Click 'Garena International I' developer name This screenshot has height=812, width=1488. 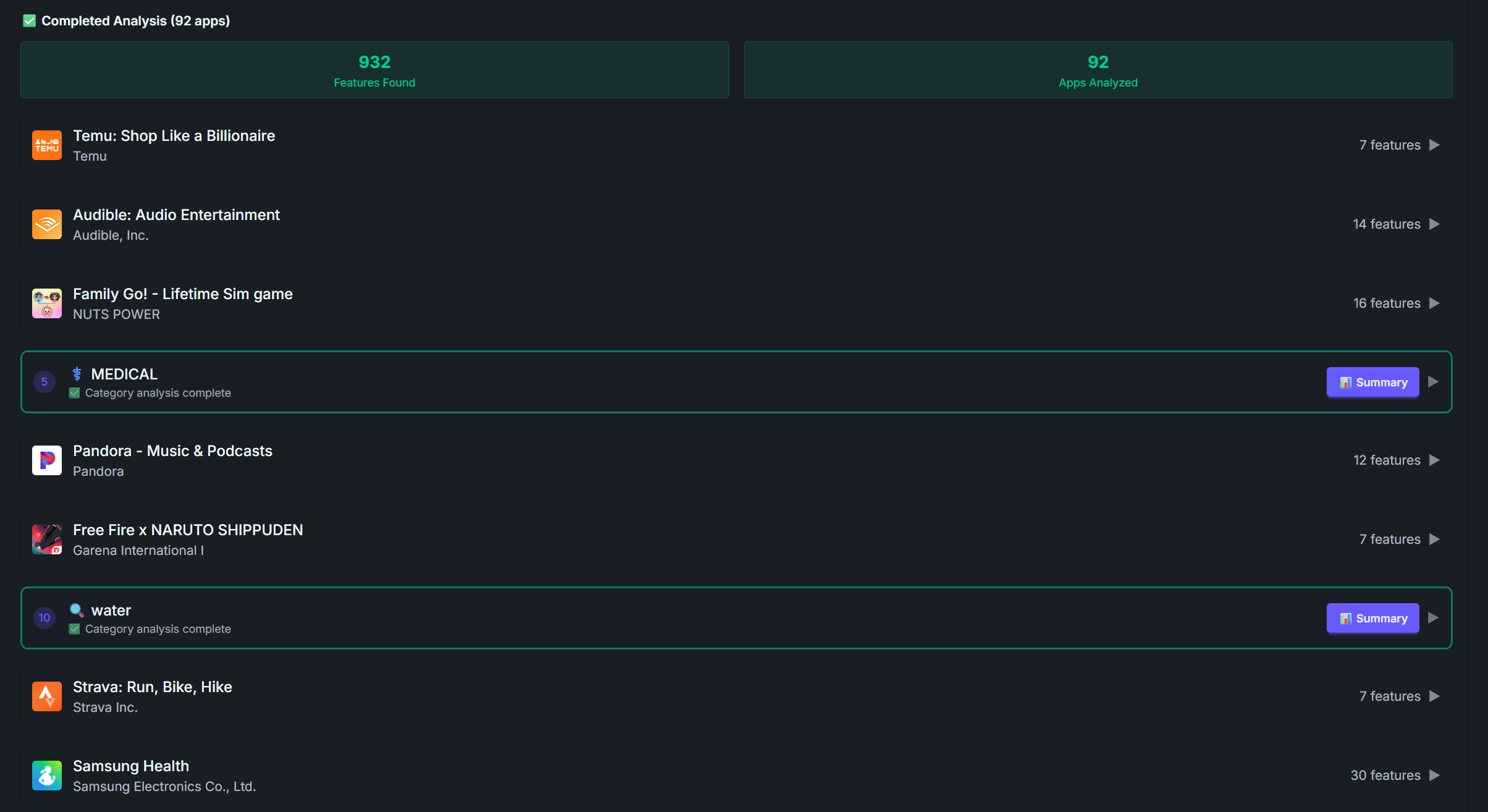click(x=138, y=551)
